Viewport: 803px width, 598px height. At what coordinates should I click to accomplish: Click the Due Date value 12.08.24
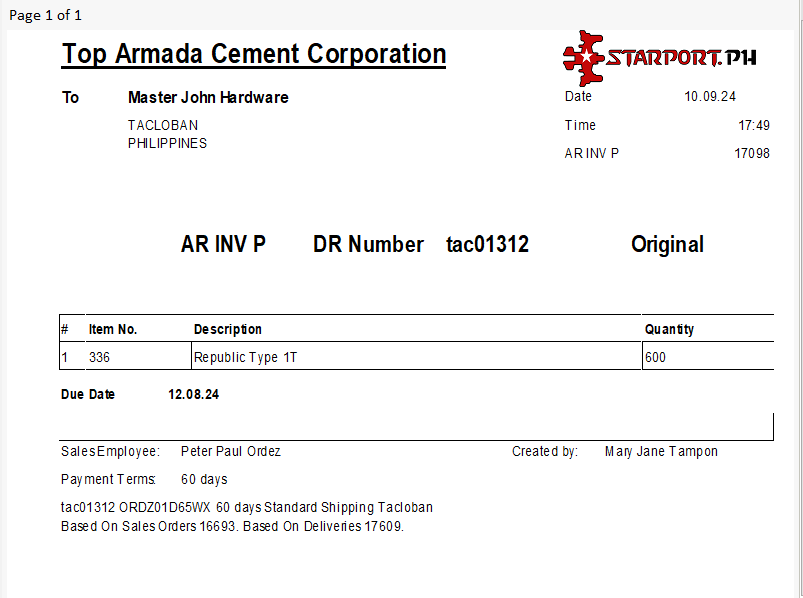194,394
